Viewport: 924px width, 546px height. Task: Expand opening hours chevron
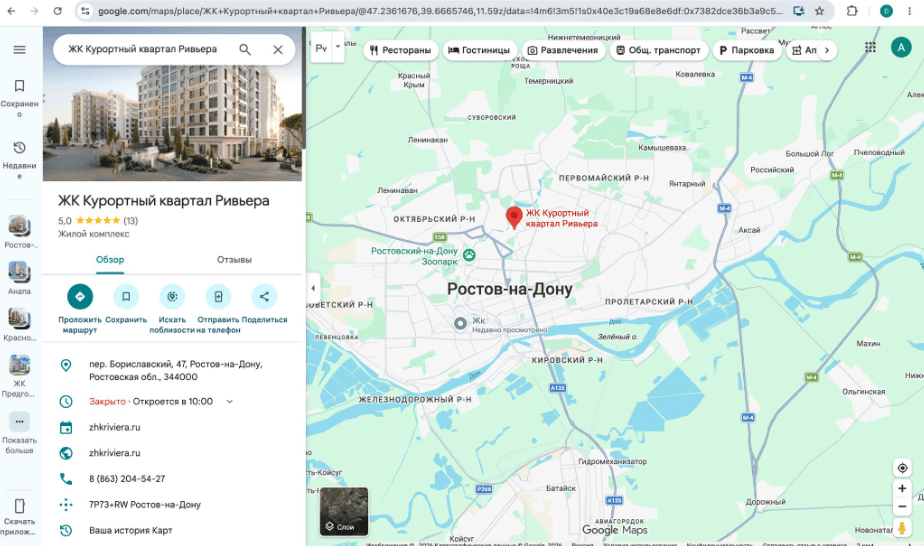230,402
